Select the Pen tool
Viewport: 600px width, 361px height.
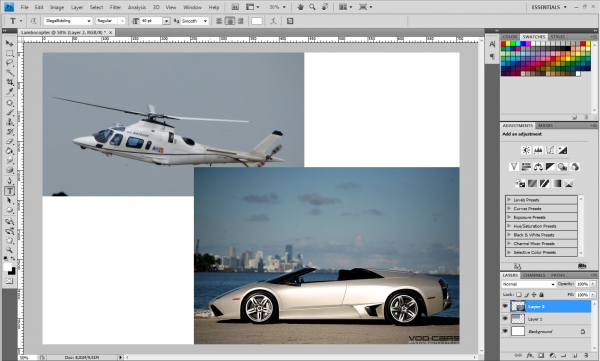click(x=9, y=181)
